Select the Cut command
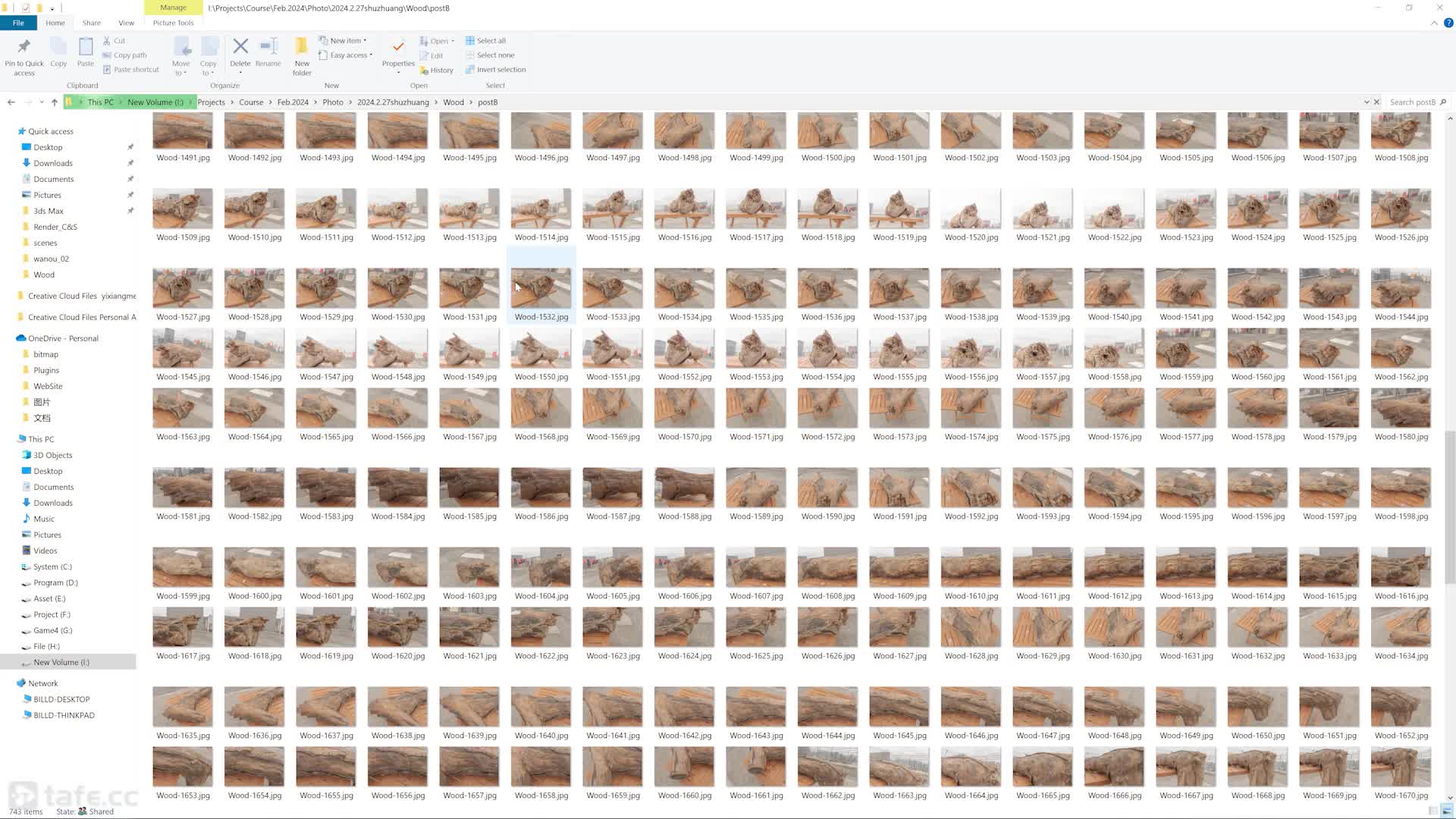The height and width of the screenshot is (819, 1456). tap(115, 41)
